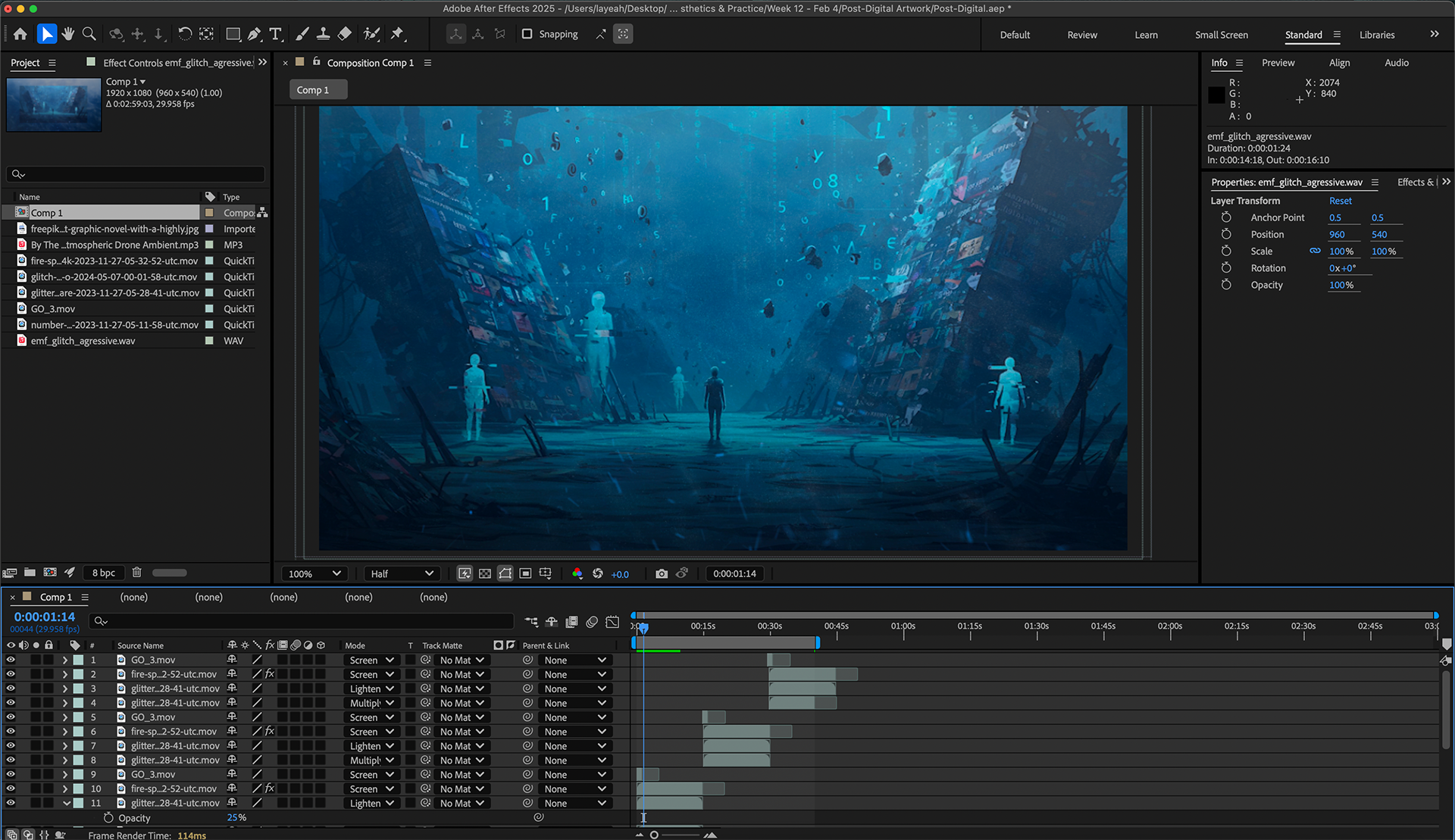1455x840 pixels.
Task: Open layer 3 Lighten mode dropdown
Action: pyautogui.click(x=371, y=689)
